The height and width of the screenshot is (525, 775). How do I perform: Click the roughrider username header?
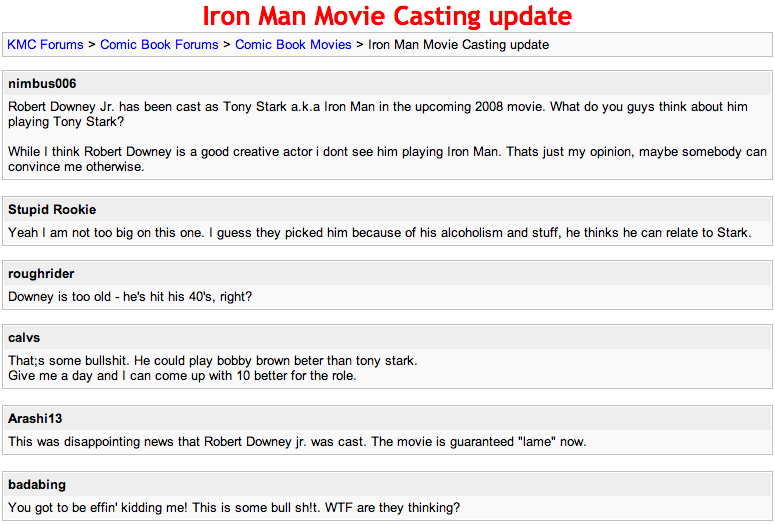tap(41, 274)
